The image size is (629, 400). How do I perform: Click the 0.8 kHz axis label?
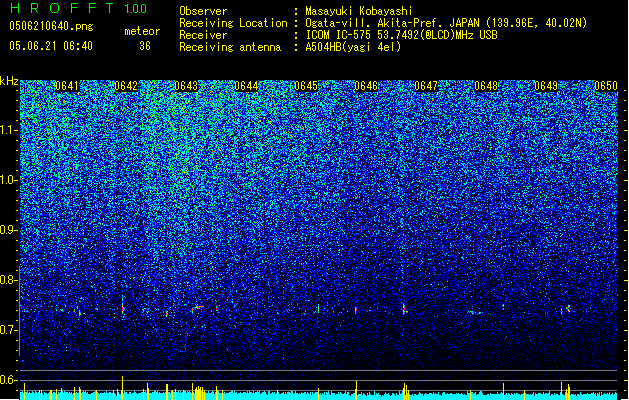[x=8, y=280]
